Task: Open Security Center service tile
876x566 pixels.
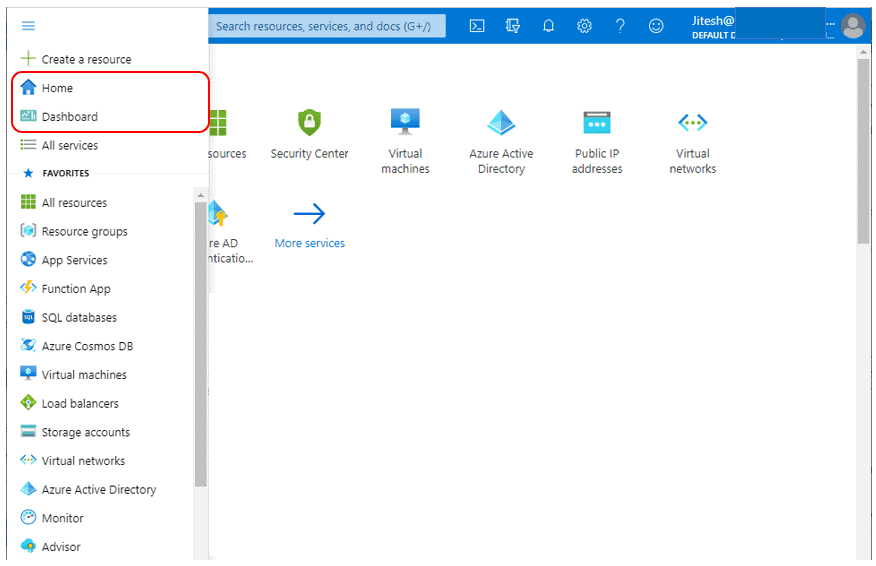Action: tap(310, 135)
